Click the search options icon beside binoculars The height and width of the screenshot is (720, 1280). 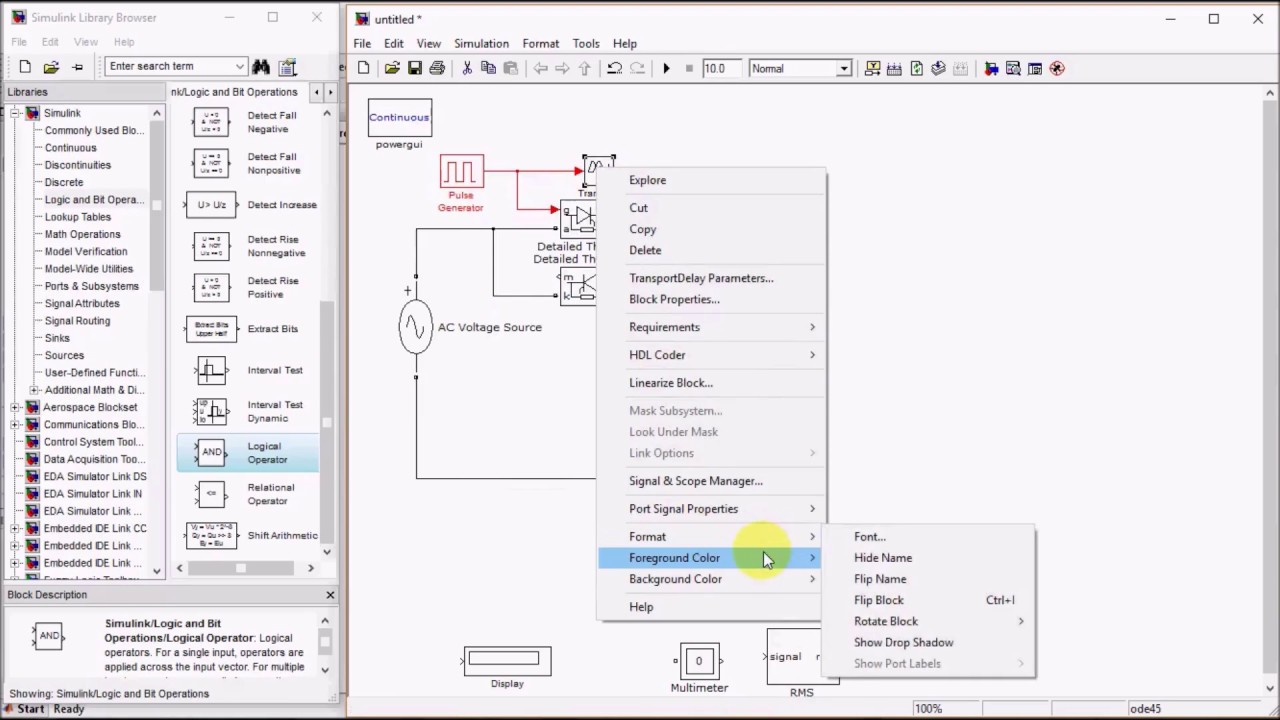[x=288, y=66]
